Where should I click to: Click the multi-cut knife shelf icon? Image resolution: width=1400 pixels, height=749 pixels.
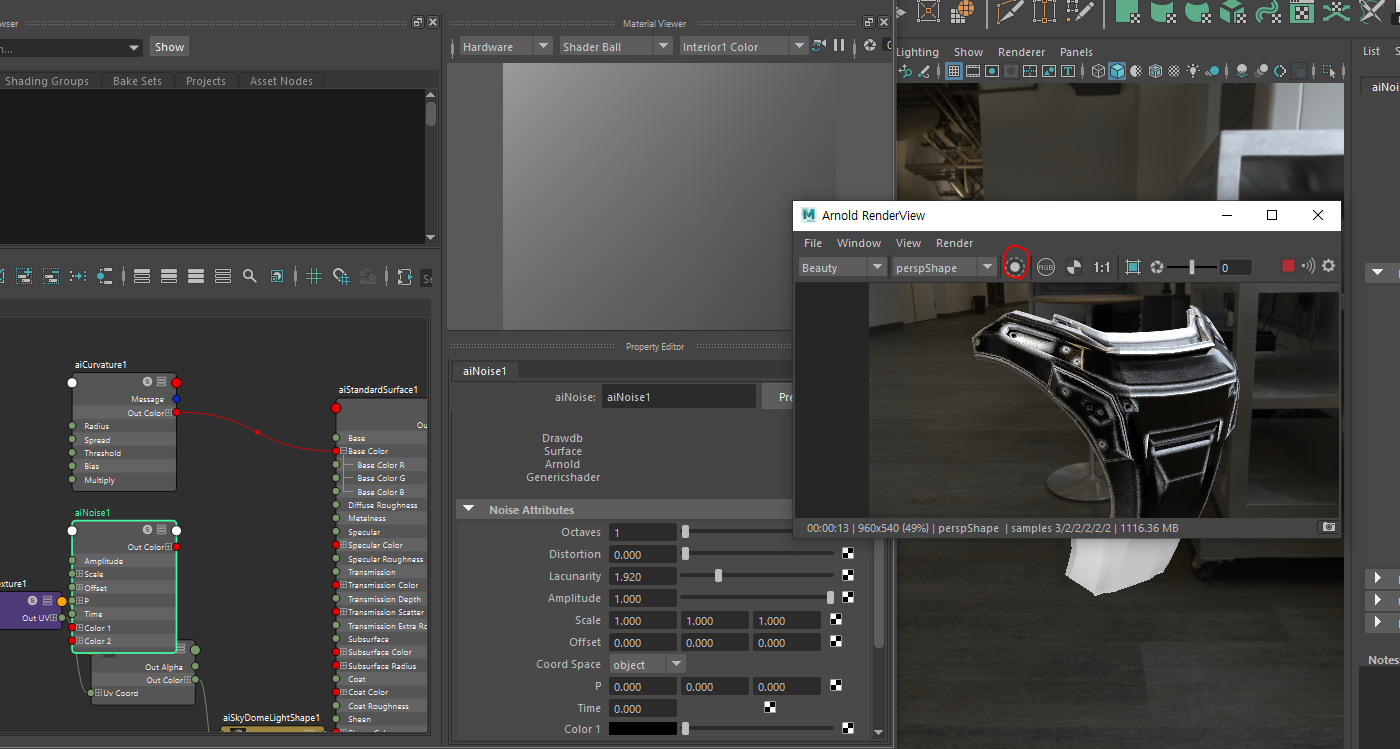pos(1010,12)
